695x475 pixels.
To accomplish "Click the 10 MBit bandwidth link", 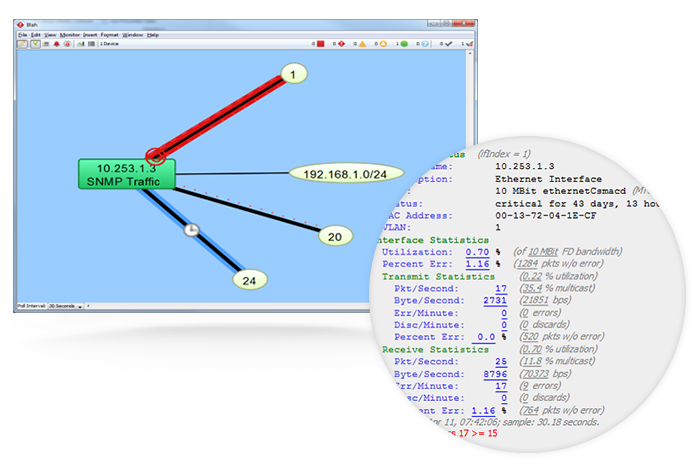I will [x=543, y=252].
